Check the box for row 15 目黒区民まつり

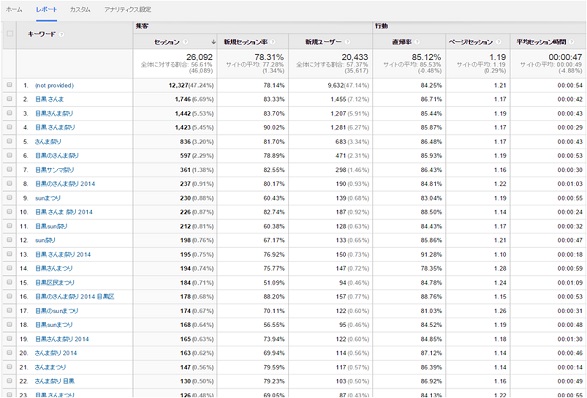(x=10, y=282)
